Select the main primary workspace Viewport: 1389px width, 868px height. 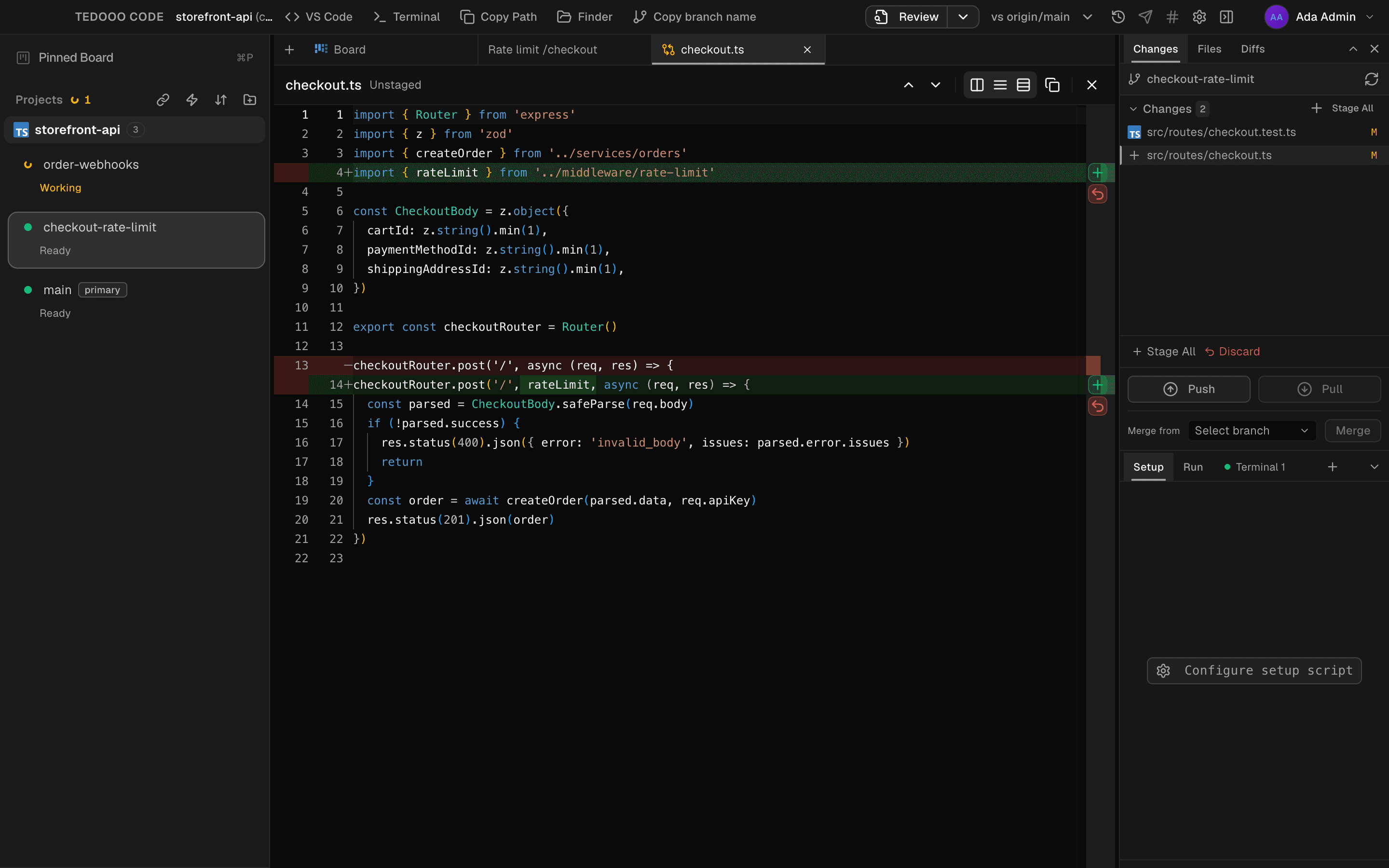point(136,301)
